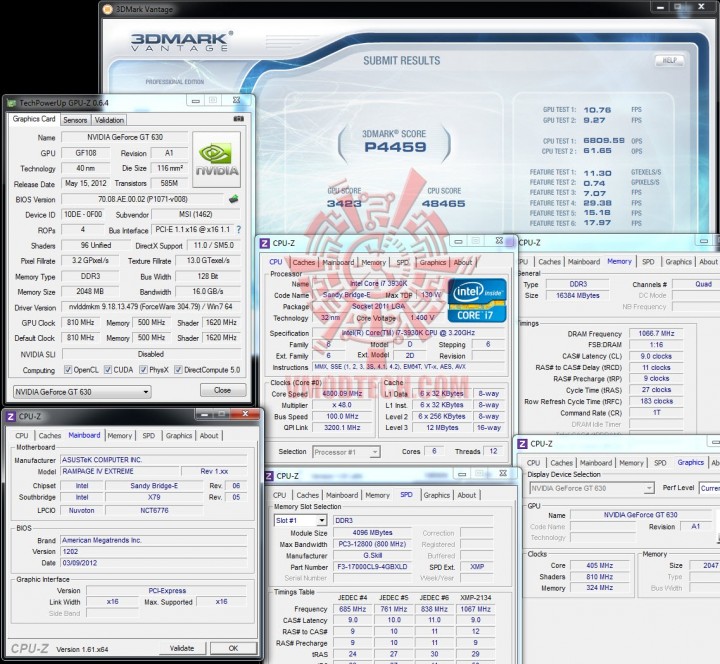Open the Perf Level dropdown in CPU-Z Graphics
The image size is (720, 664).
click(x=709, y=488)
